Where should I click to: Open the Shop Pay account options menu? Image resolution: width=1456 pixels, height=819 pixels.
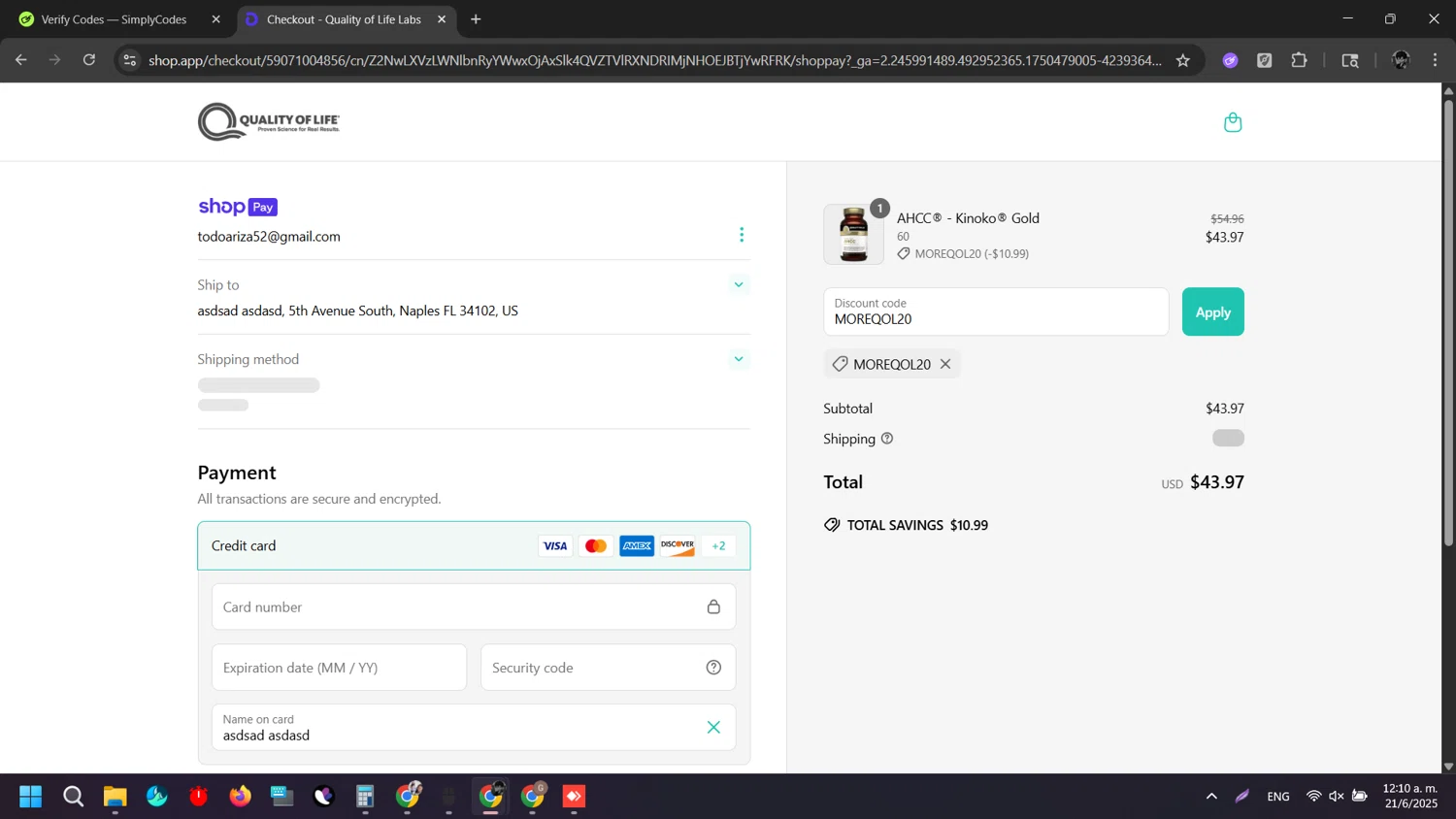(742, 235)
